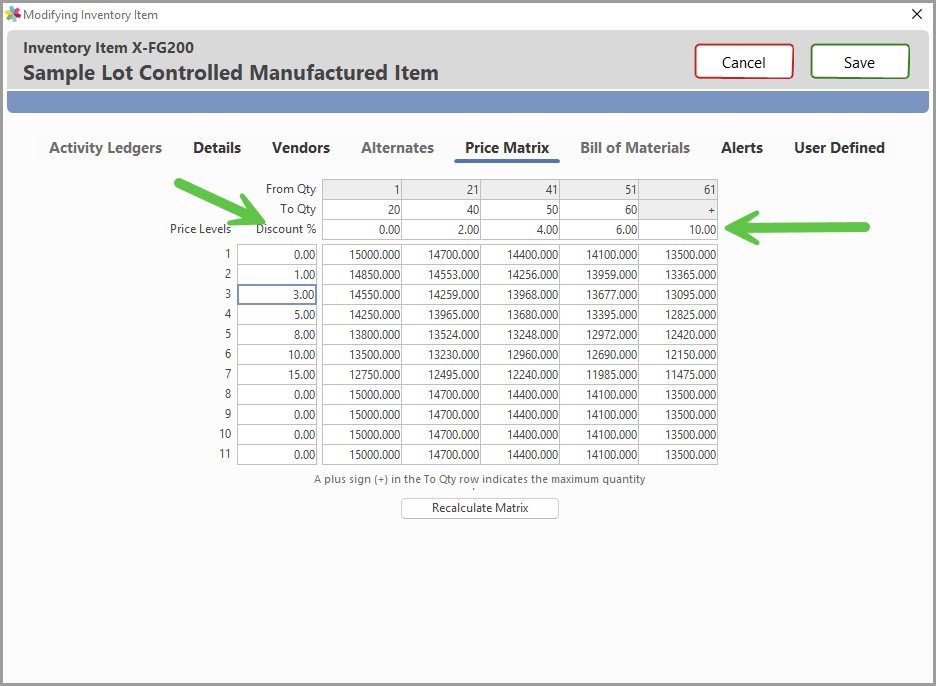Click the To Qty 40 cell

[x=441, y=210]
